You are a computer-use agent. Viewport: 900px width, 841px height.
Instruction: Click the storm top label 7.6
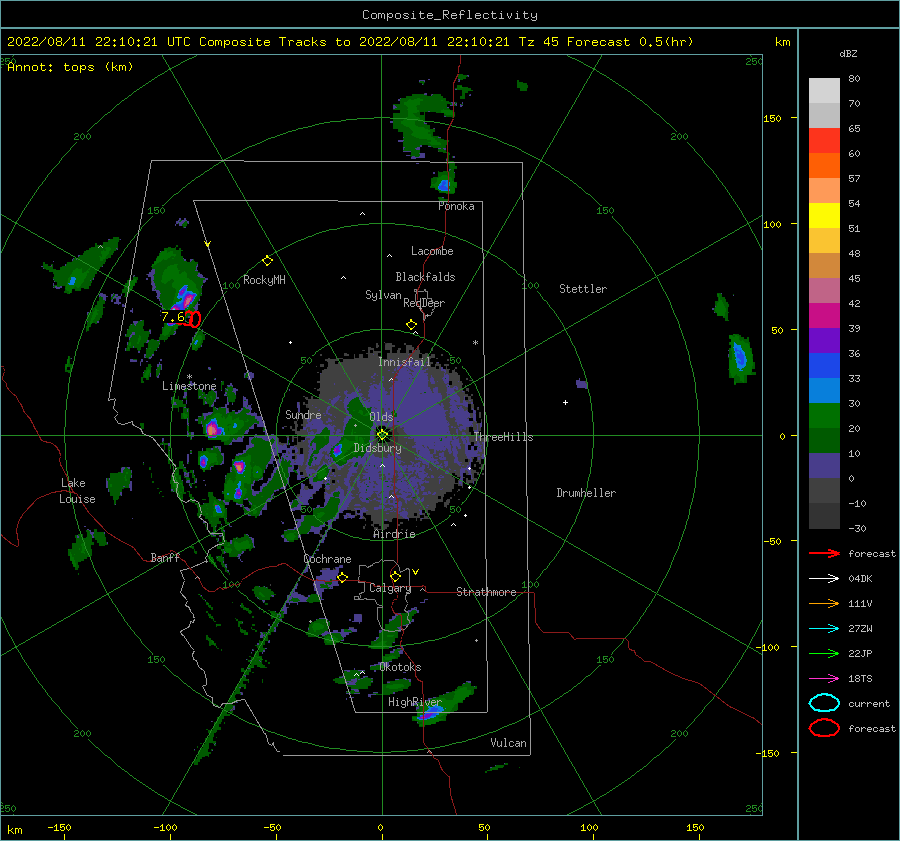[173, 317]
